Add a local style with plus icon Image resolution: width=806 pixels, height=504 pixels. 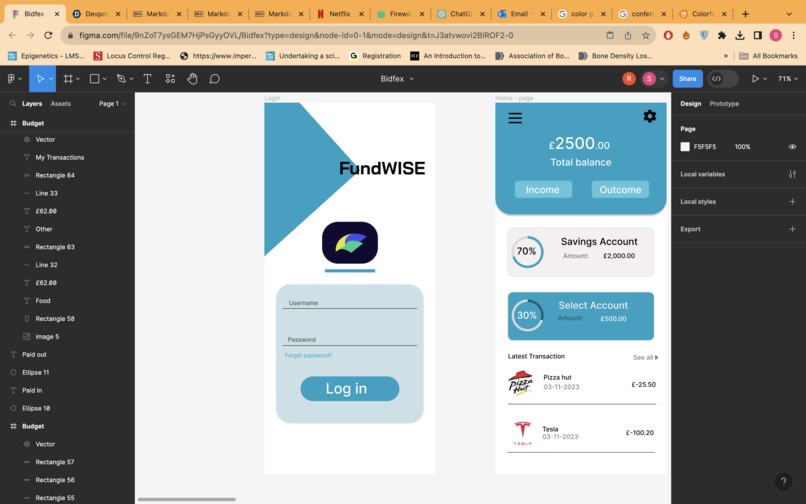coord(792,202)
